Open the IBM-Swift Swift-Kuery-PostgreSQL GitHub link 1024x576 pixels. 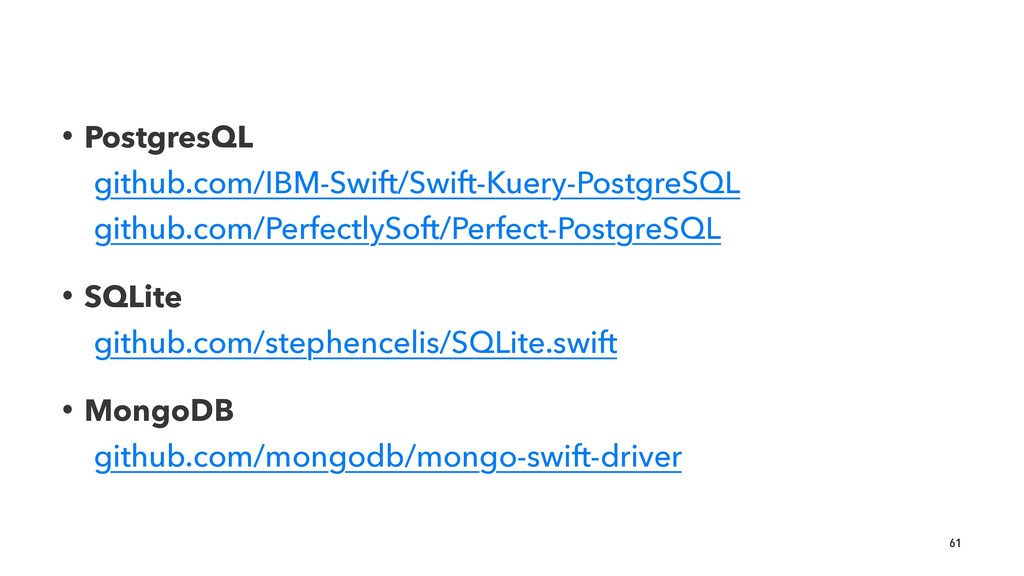[x=417, y=184]
